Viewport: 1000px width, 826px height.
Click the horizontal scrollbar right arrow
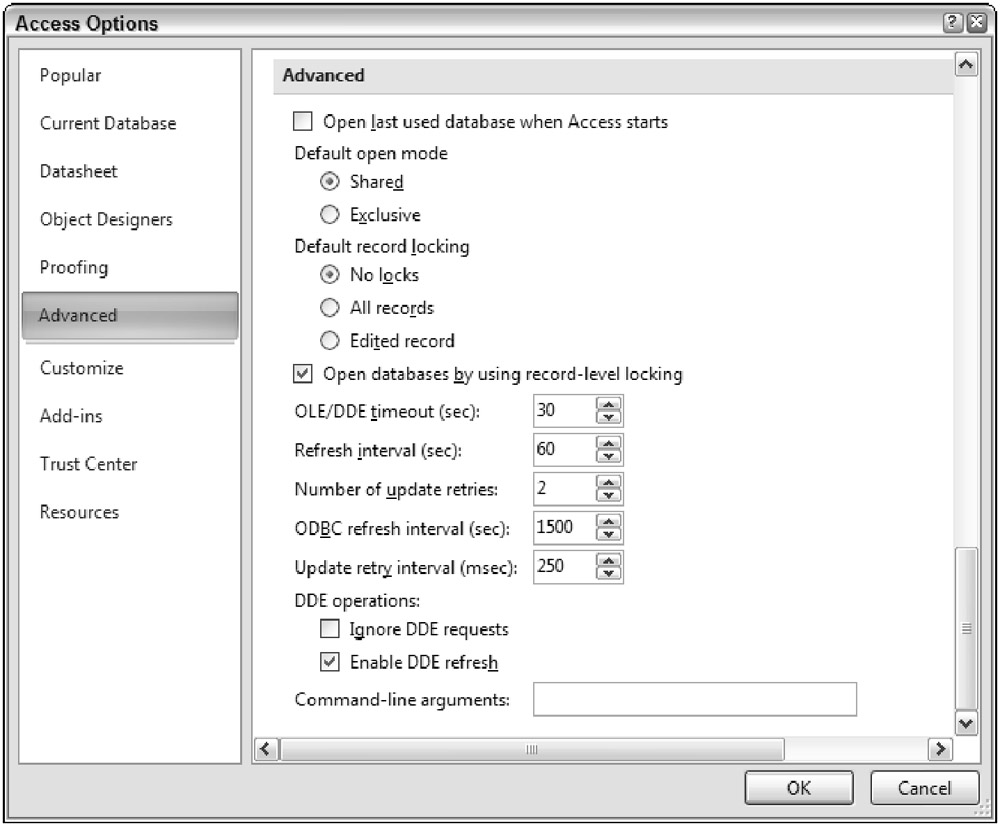tap(938, 749)
